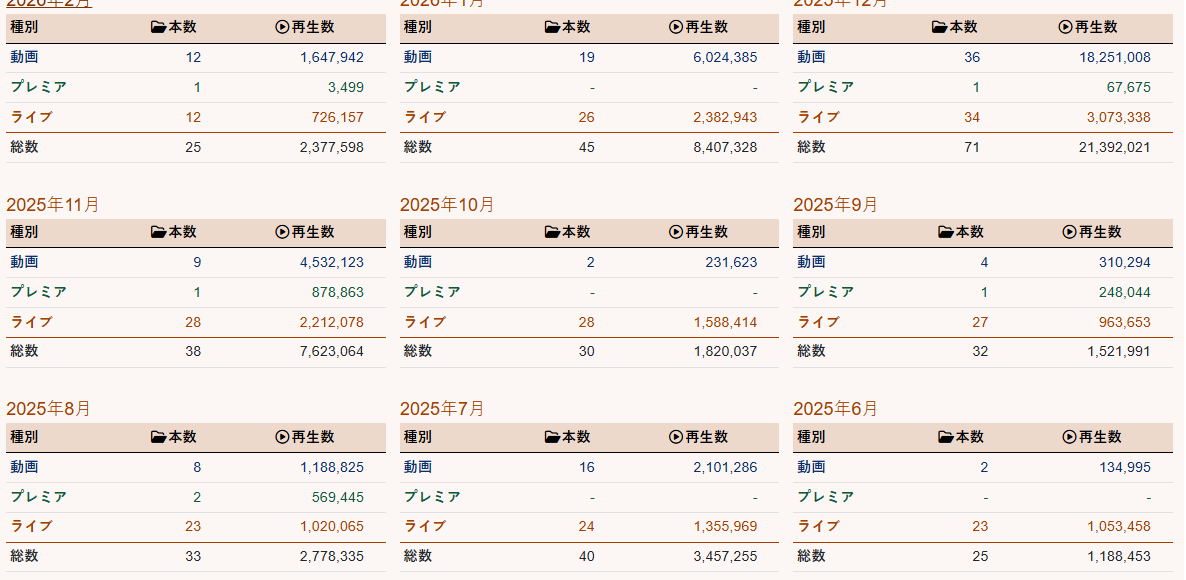Viewport: 1186px width, 580px height.
Task: Click the premiere views value 569,445
Action: click(337, 497)
